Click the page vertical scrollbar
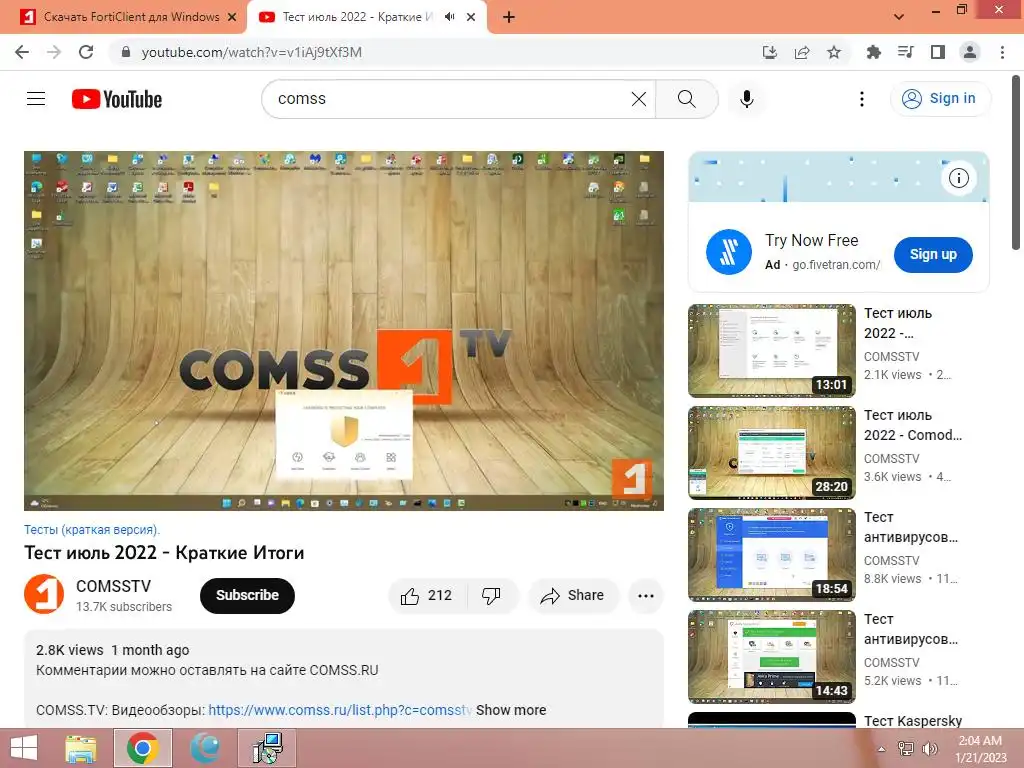The width and height of the screenshot is (1024, 768). coord(1016,162)
